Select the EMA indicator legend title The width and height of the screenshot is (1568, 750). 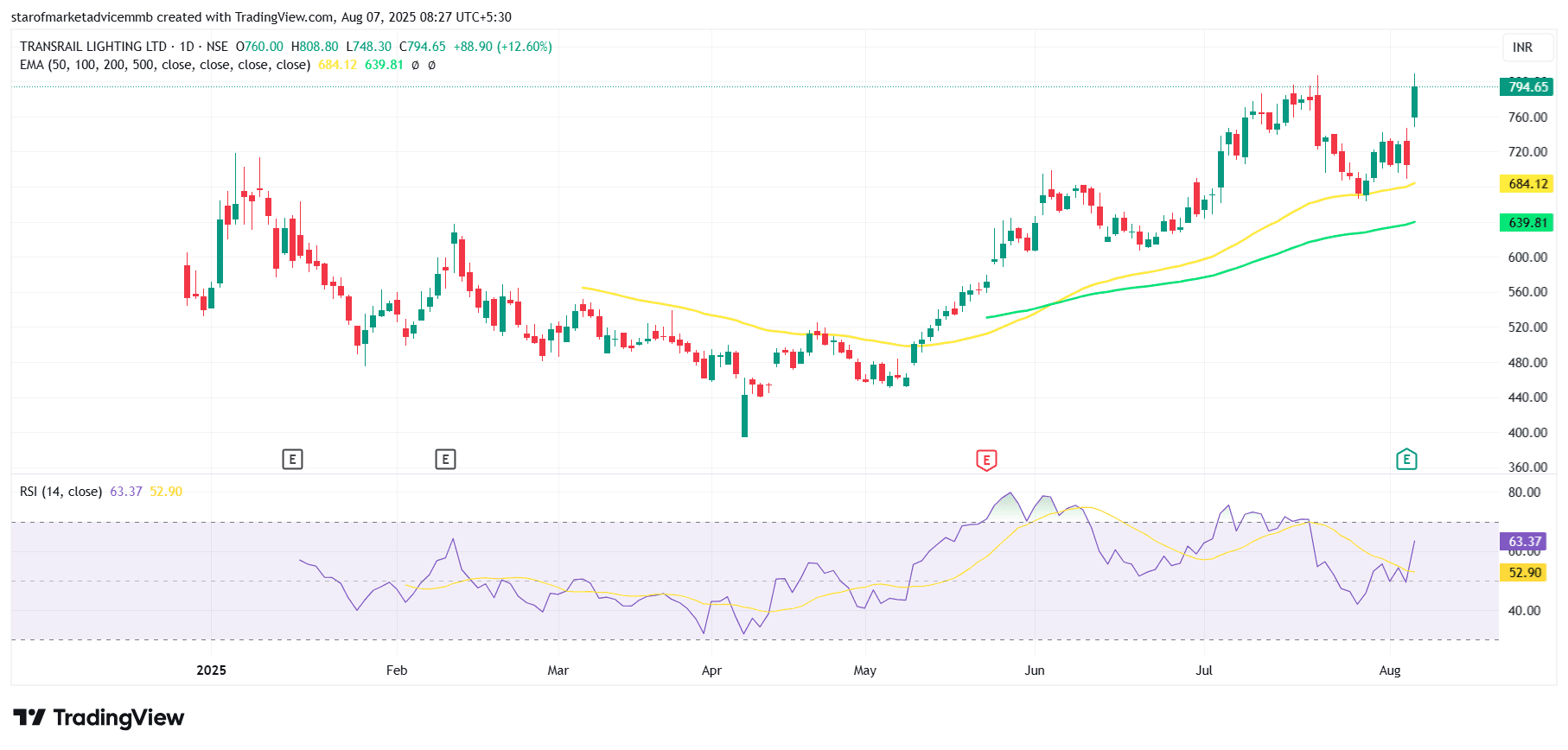(x=165, y=65)
